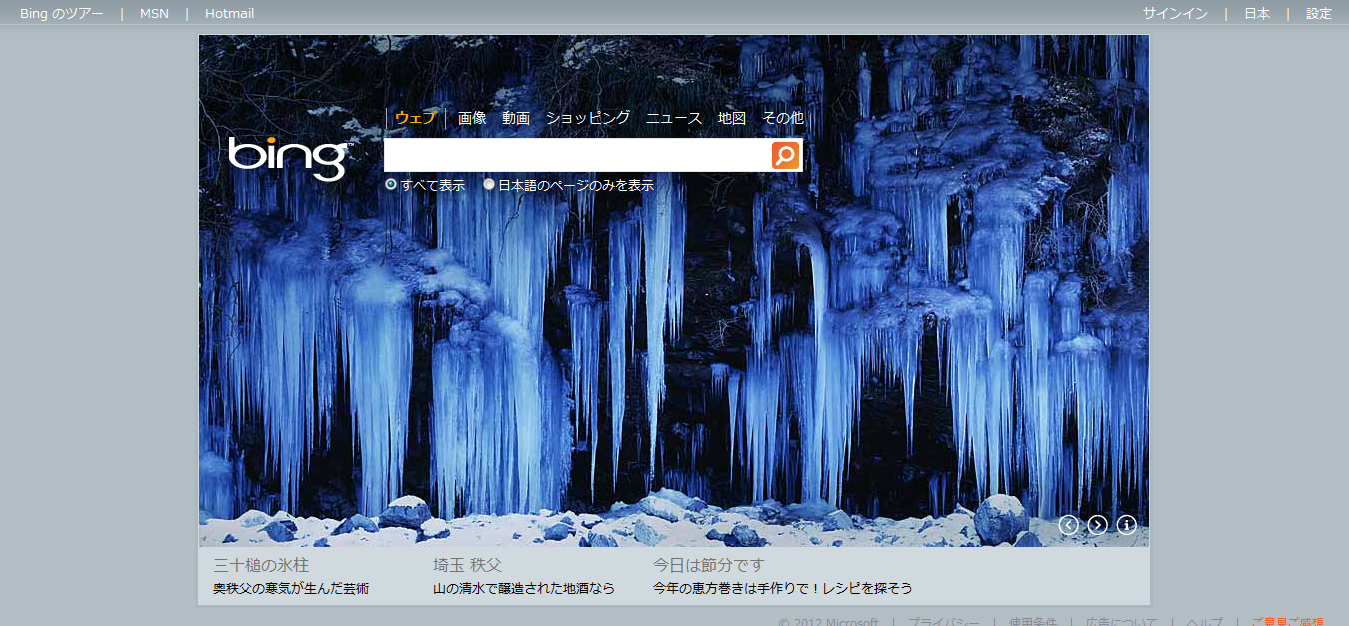Click the サインイン link
The height and width of the screenshot is (626, 1349).
[1175, 14]
